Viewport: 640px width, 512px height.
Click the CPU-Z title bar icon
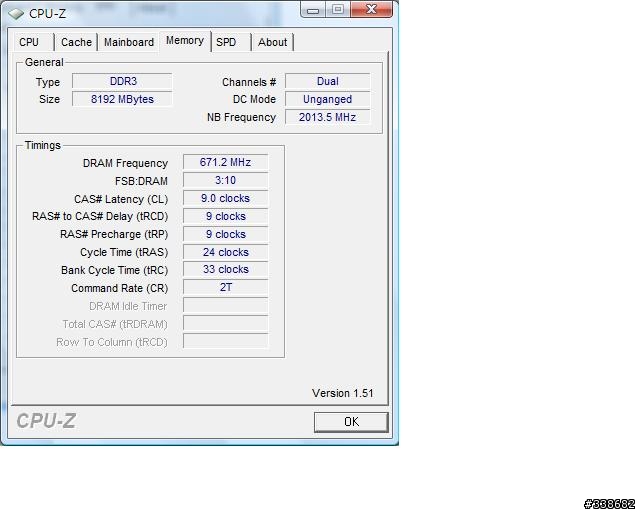[x=16, y=13]
